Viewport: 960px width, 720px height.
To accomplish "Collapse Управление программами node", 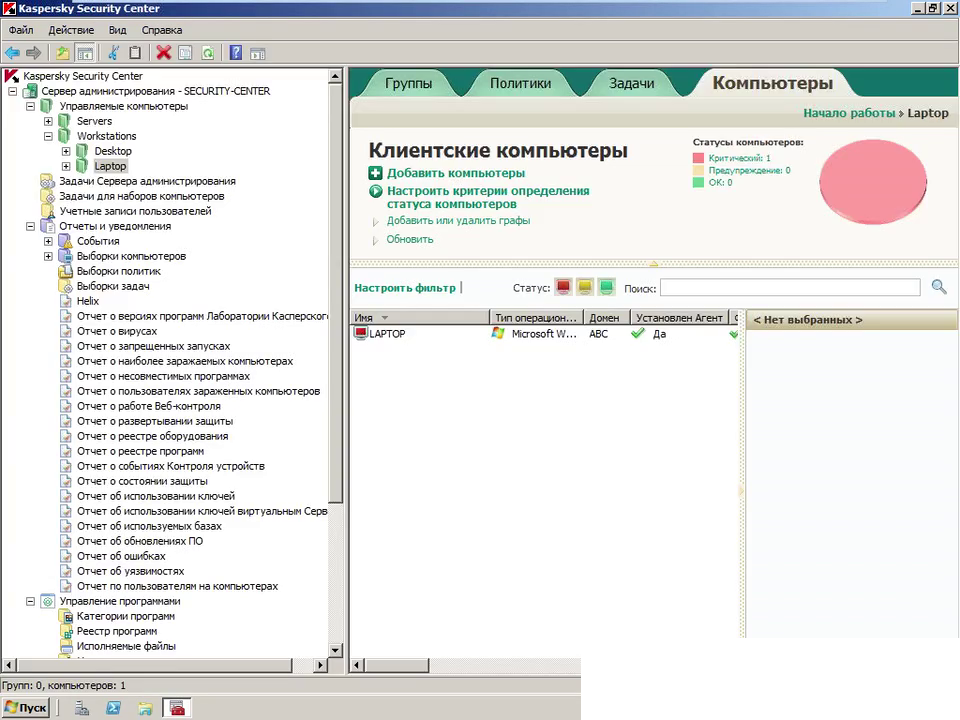I will point(30,601).
